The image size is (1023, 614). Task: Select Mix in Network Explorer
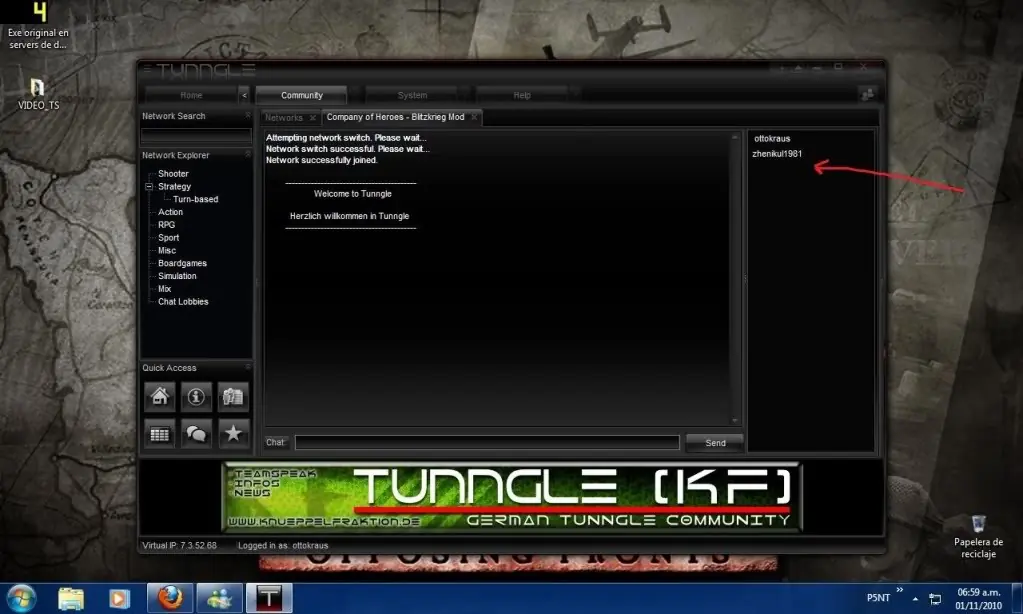(164, 288)
